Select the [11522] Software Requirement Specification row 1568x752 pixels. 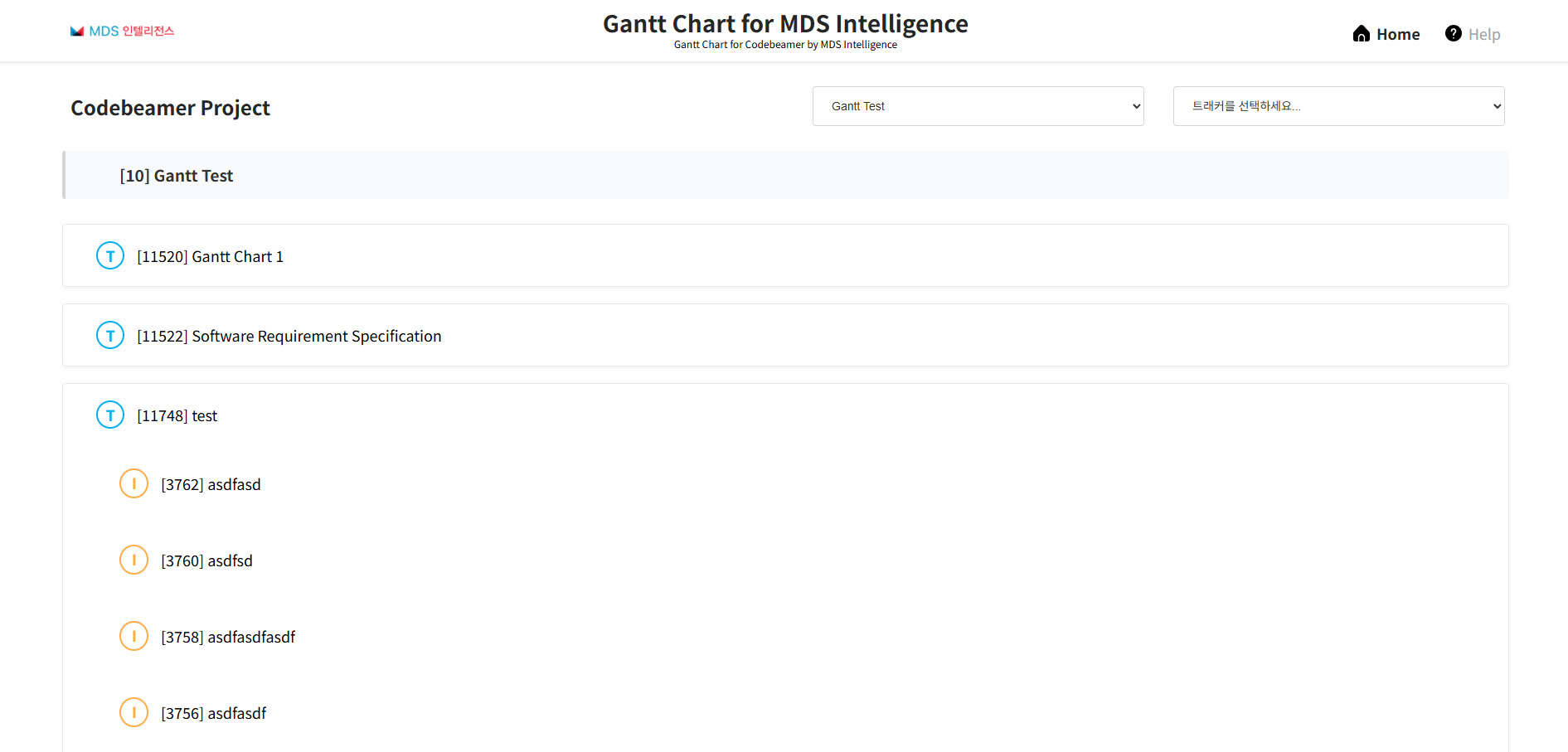tap(289, 336)
